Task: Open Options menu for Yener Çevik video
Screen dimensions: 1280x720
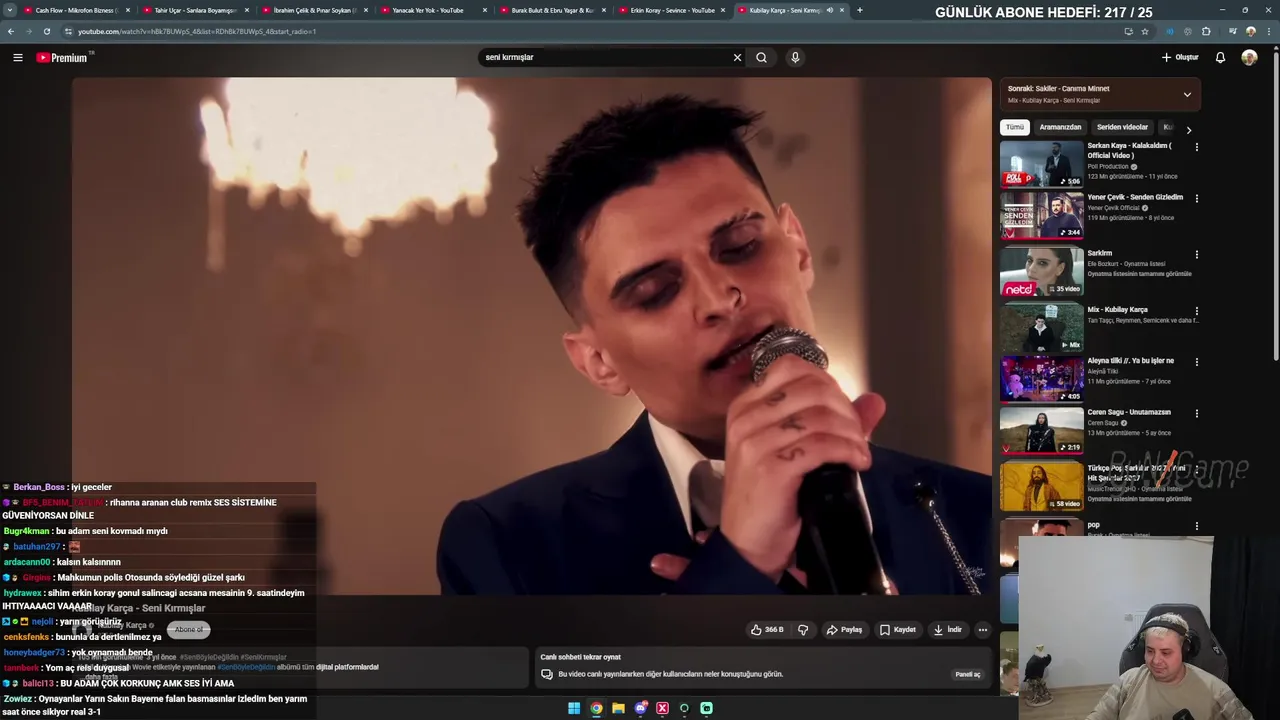Action: click(x=1196, y=199)
